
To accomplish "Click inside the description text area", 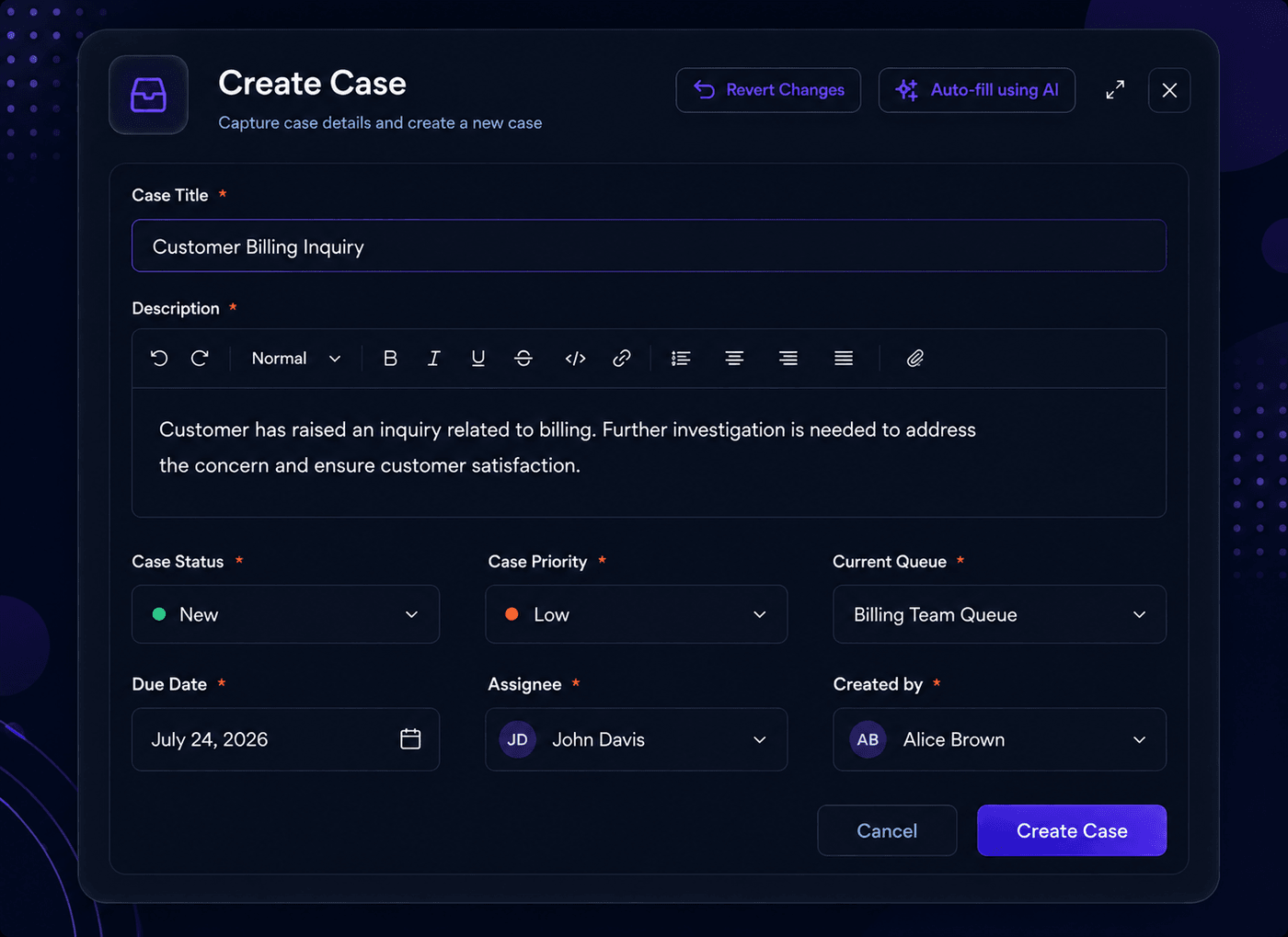I will [649, 451].
